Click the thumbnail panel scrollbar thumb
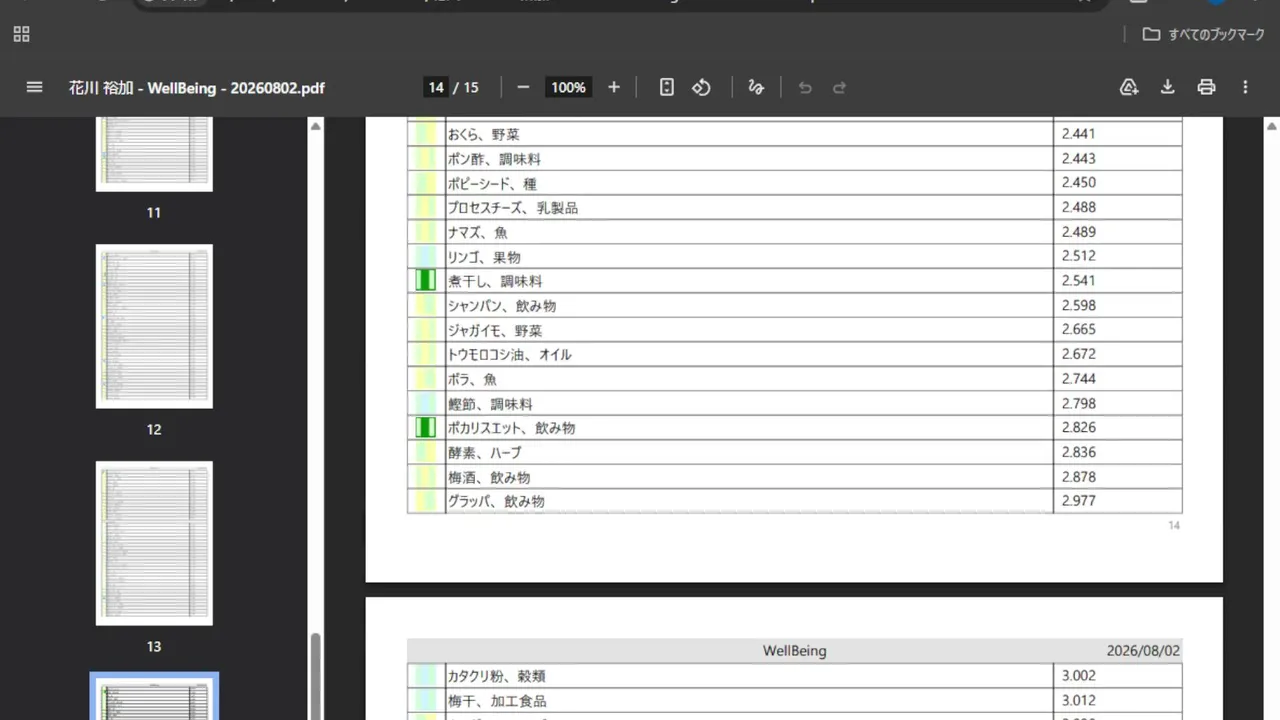This screenshot has height=720, width=1280. click(x=316, y=676)
